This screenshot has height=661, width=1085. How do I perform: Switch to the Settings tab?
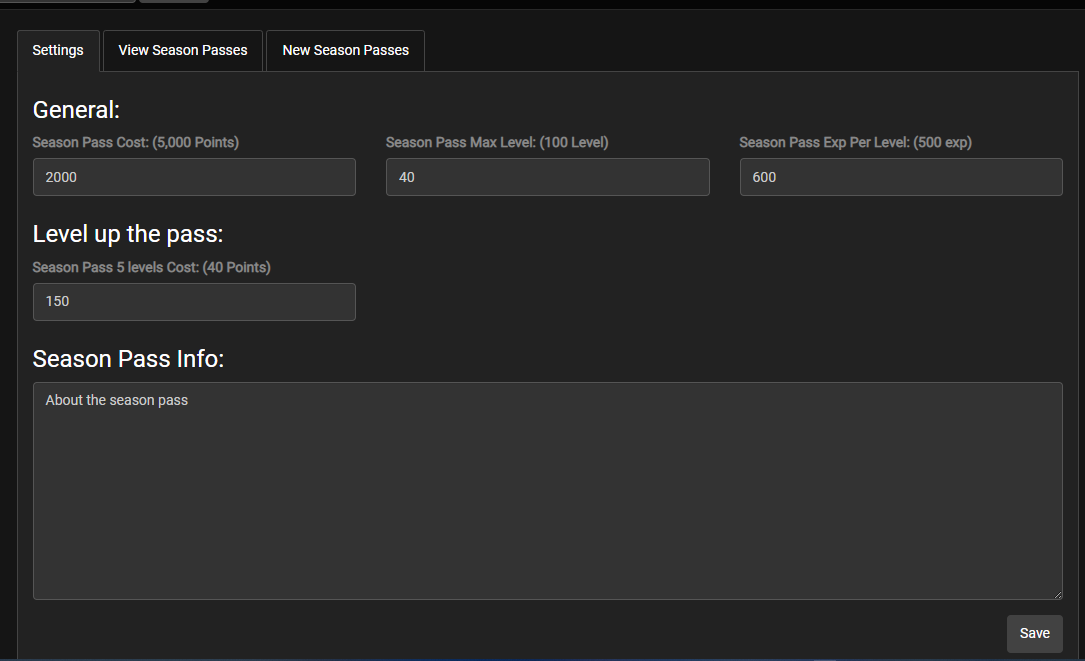pyautogui.click(x=58, y=50)
